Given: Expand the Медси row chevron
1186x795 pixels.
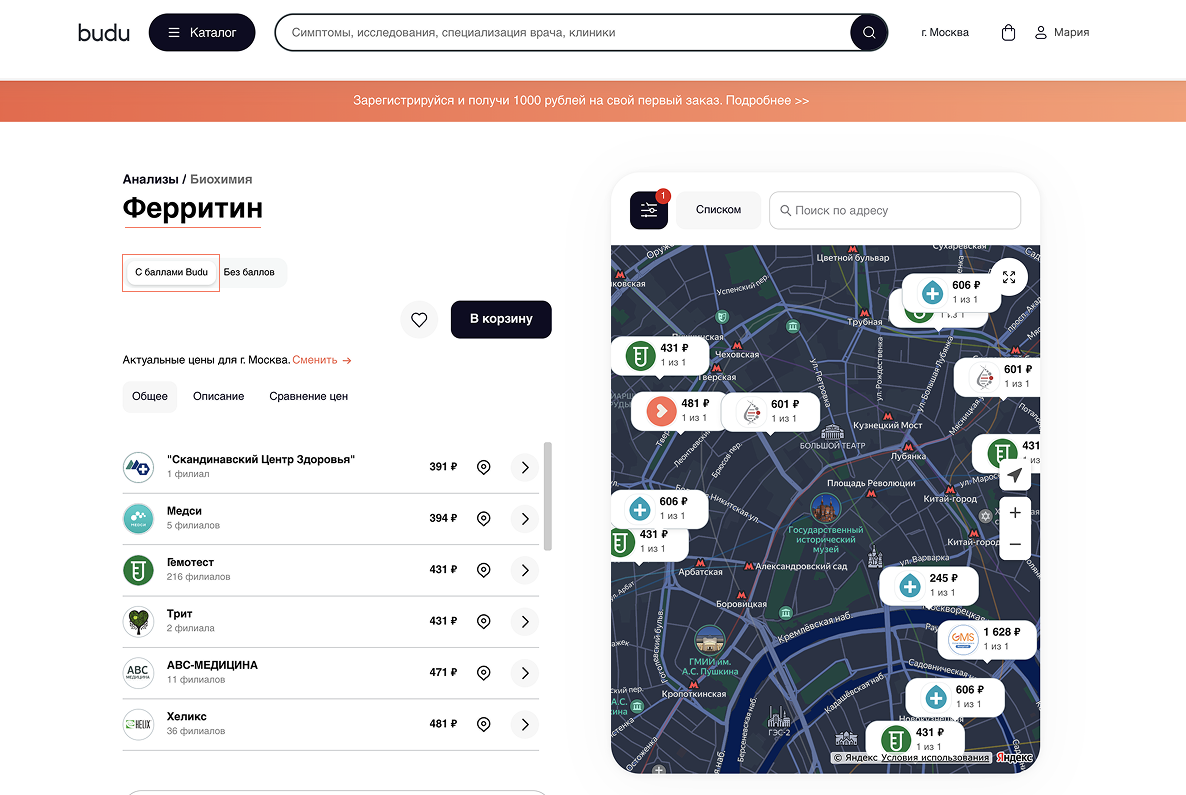Looking at the screenshot, I should pos(525,519).
